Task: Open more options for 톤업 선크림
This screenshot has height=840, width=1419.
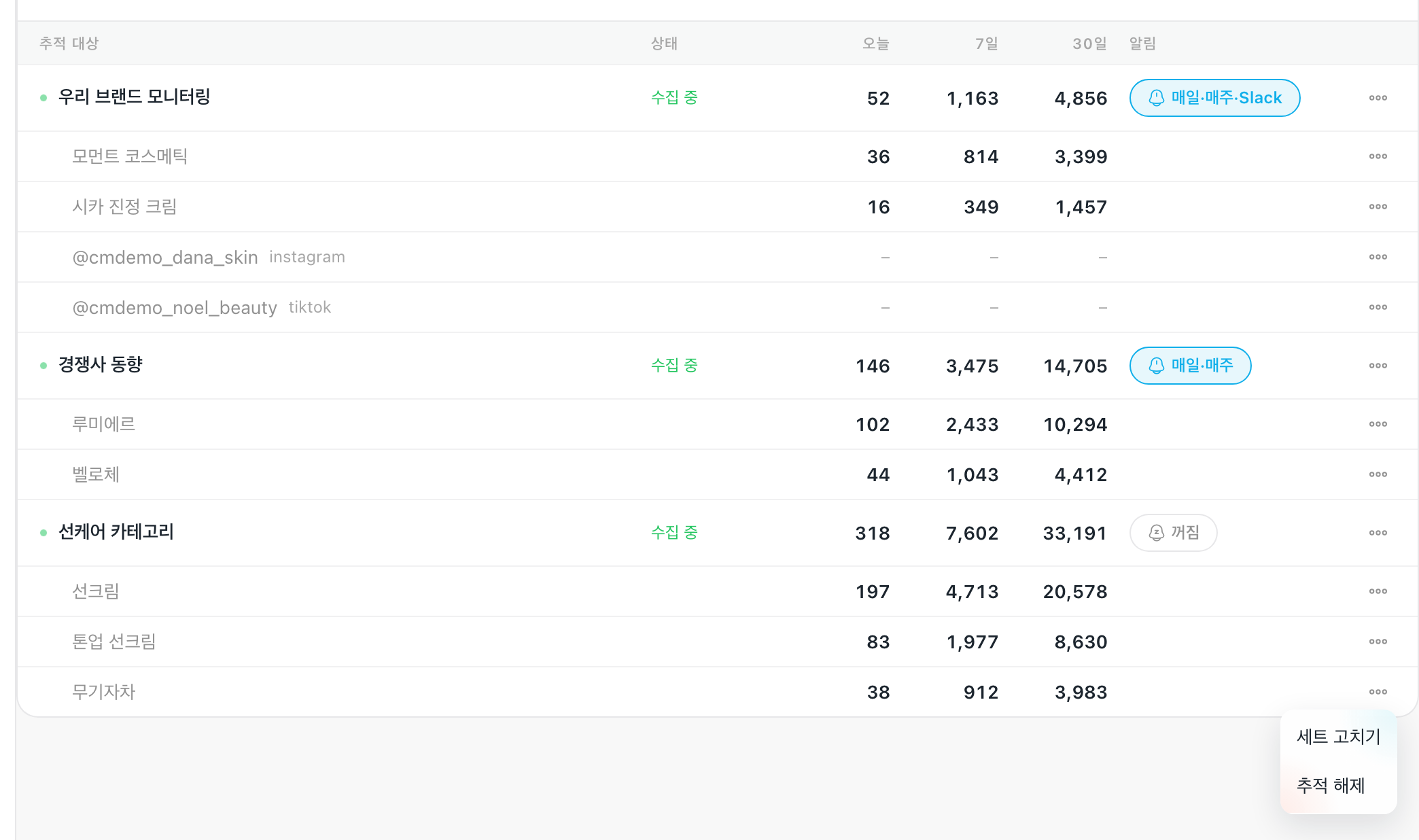Action: tap(1378, 642)
